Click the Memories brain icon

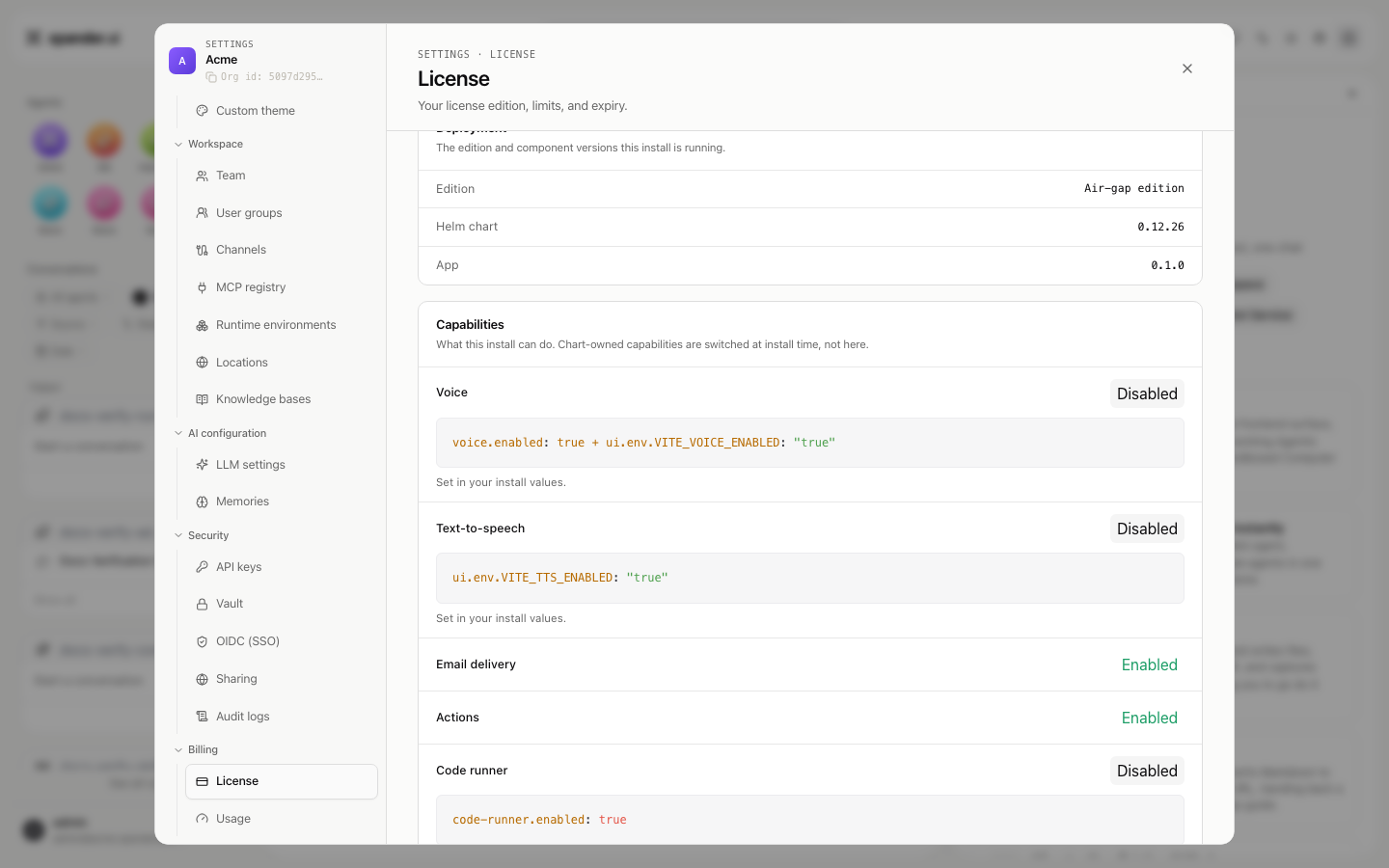(x=203, y=502)
